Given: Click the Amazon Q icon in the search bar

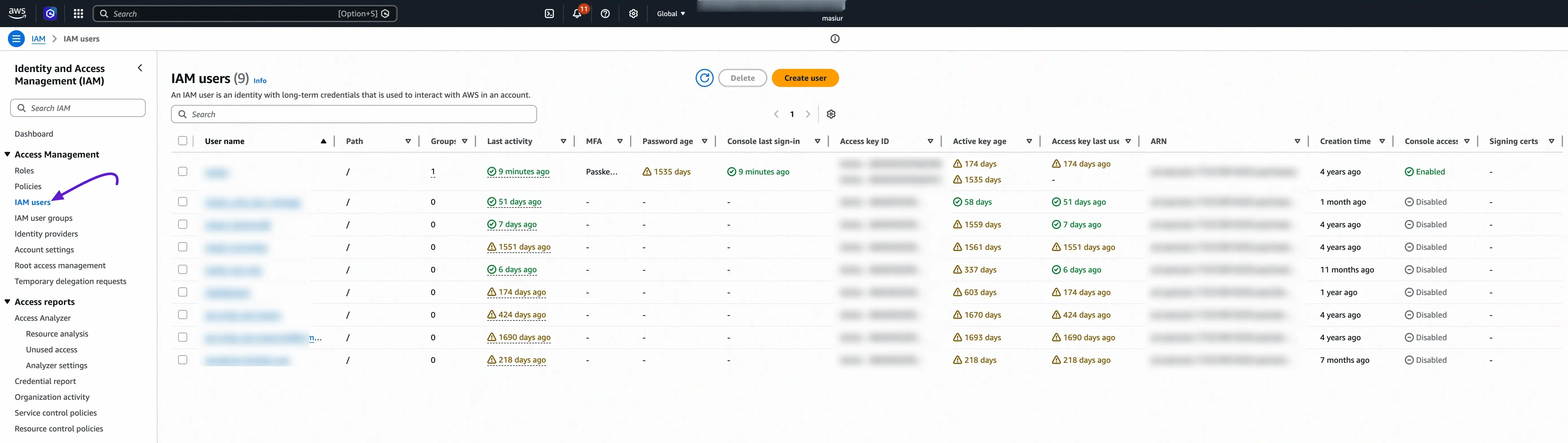Looking at the screenshot, I should pos(385,13).
